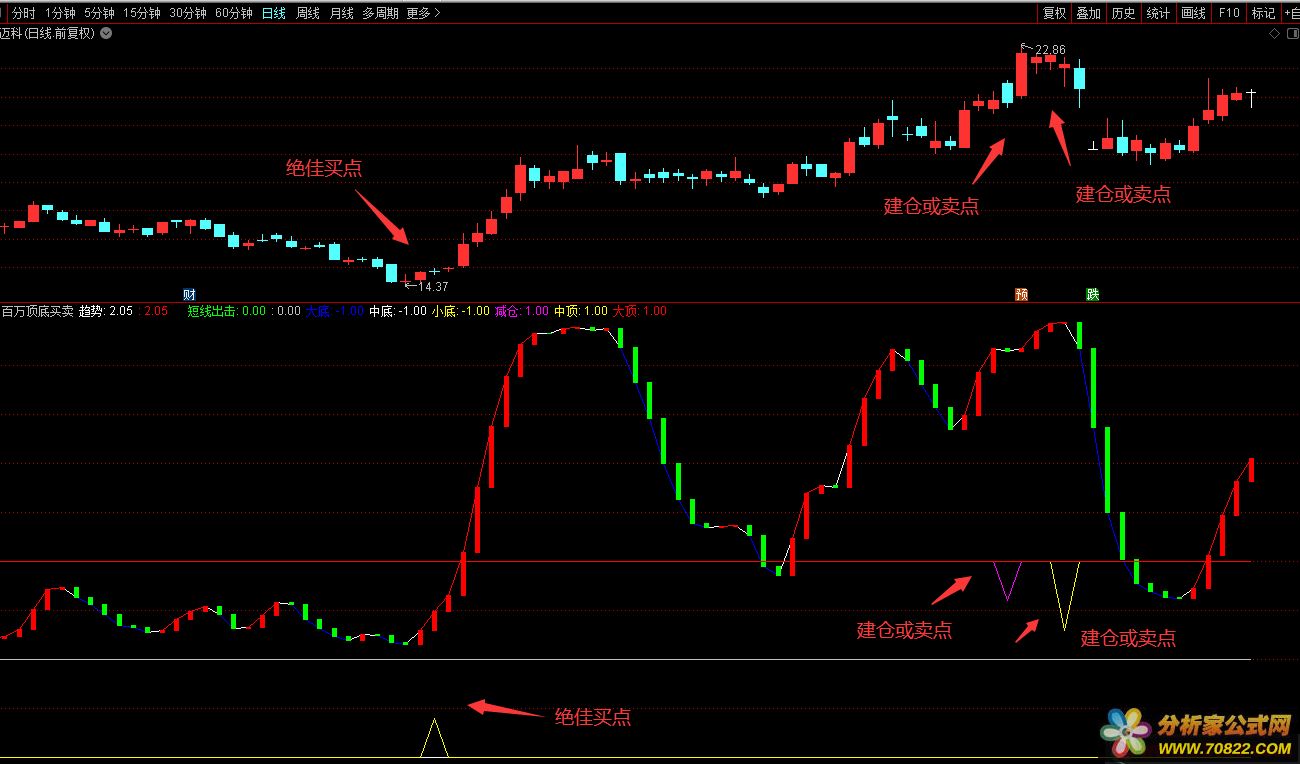Click the 历史 history button
Screen dimensions: 1300x764
(x=1123, y=13)
